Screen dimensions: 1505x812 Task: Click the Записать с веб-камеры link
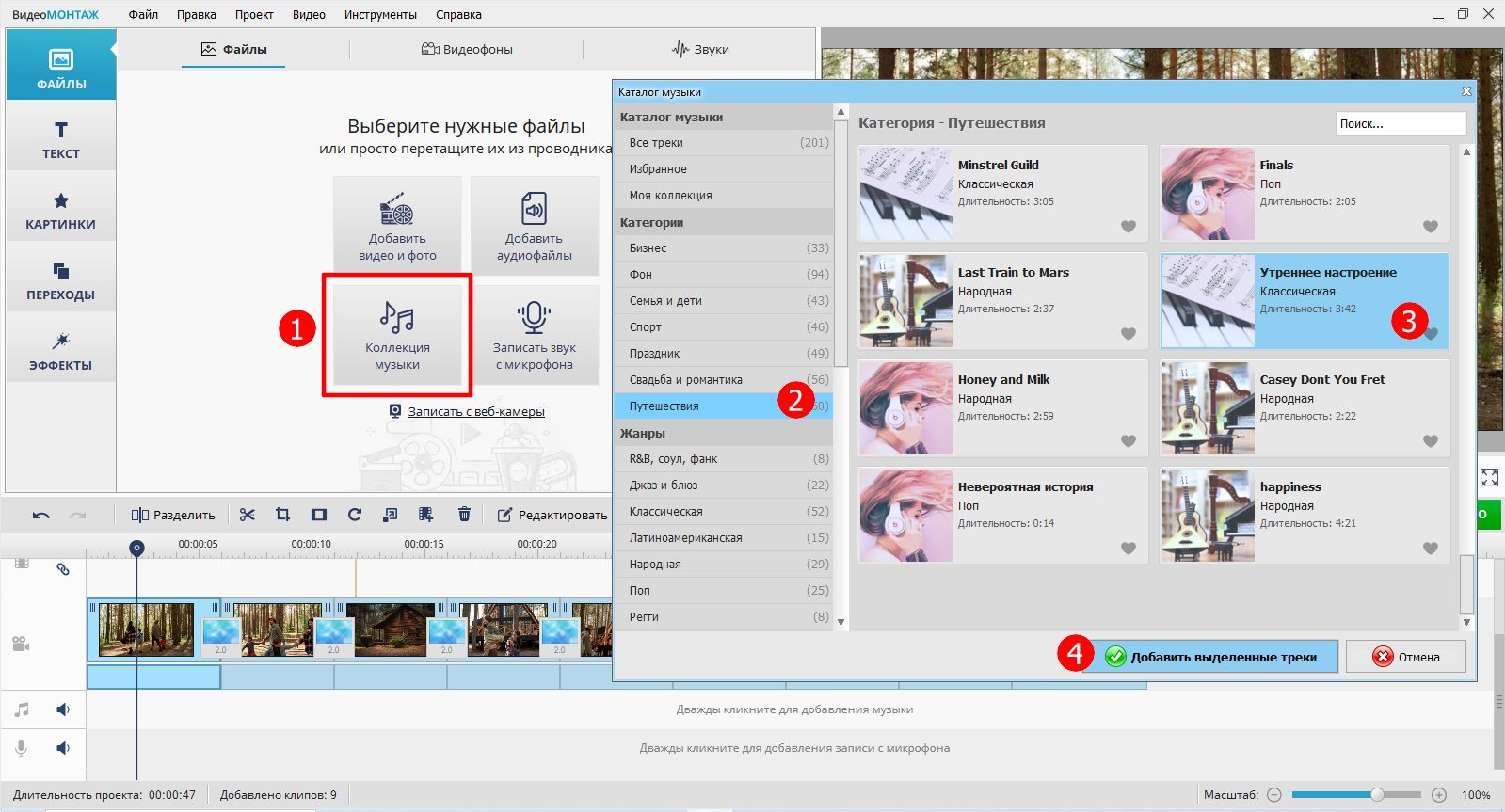tap(475, 411)
